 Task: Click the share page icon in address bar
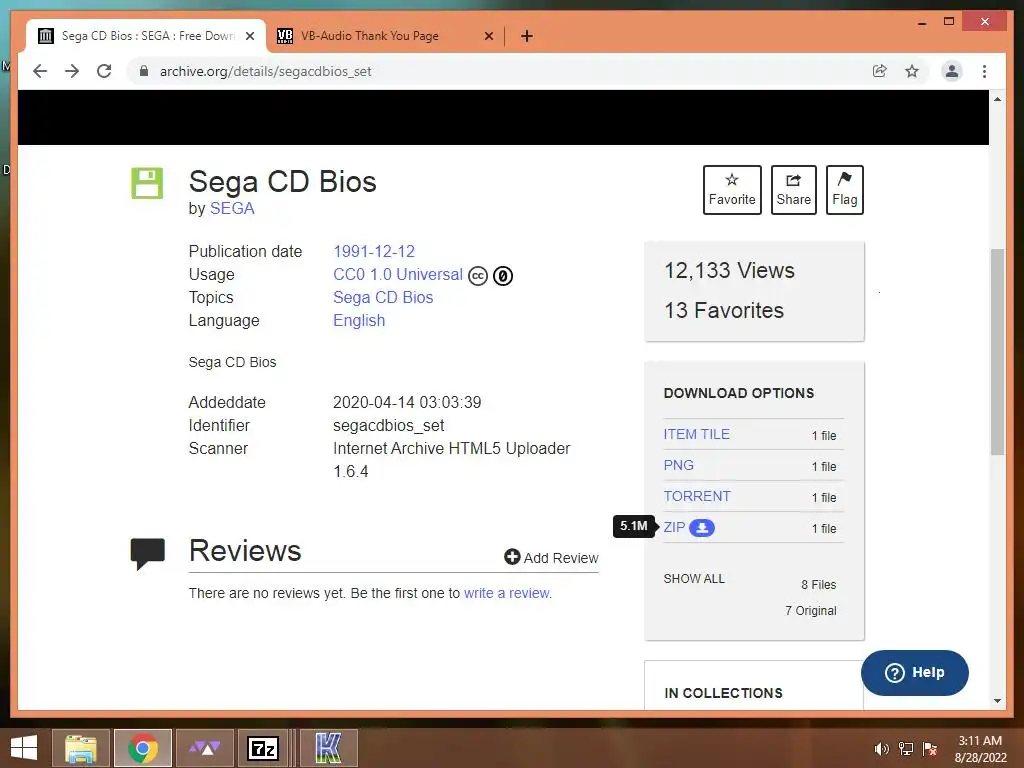pos(880,71)
